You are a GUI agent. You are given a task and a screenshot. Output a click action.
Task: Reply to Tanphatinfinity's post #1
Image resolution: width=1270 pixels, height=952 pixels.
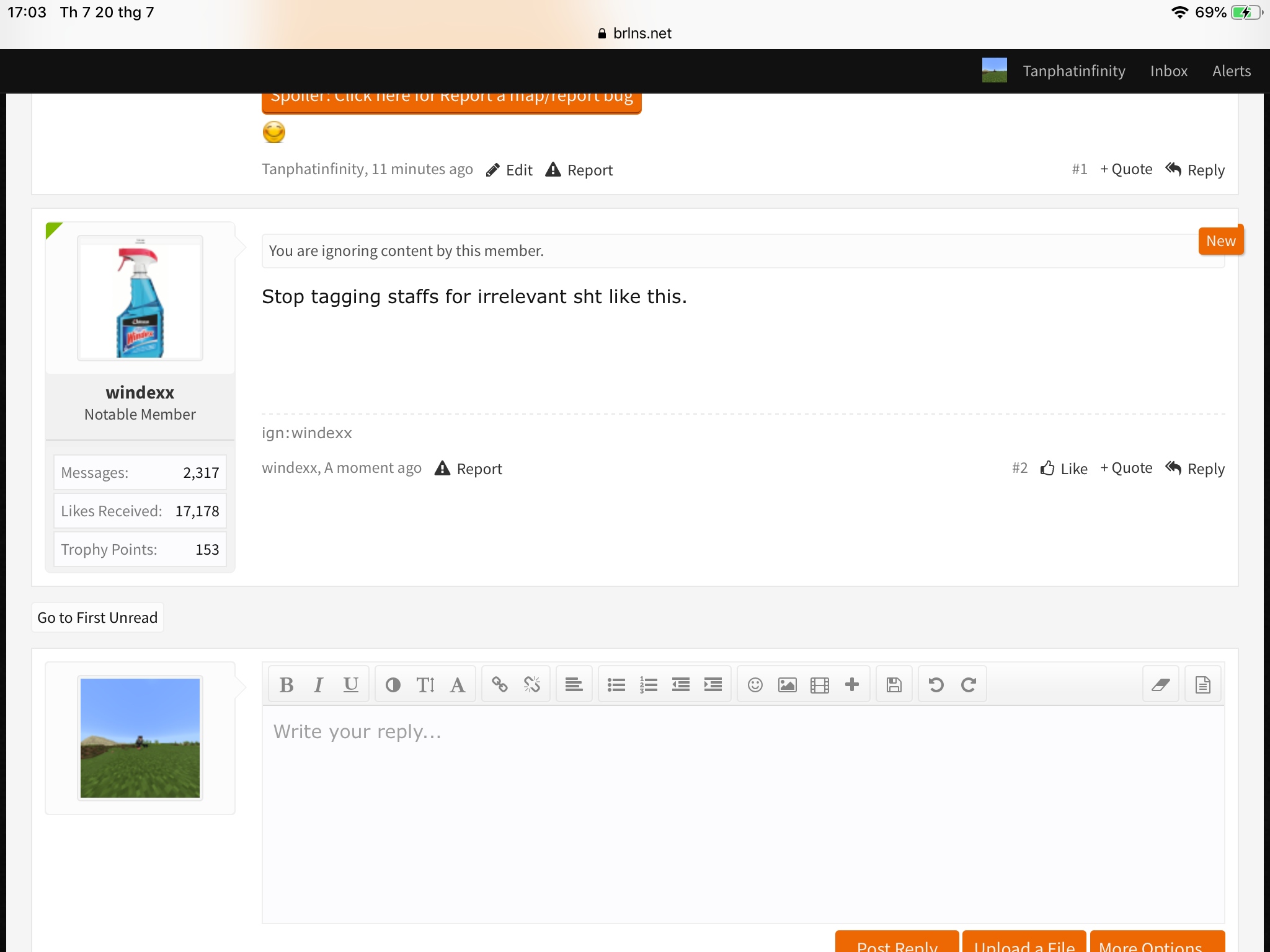click(1195, 170)
